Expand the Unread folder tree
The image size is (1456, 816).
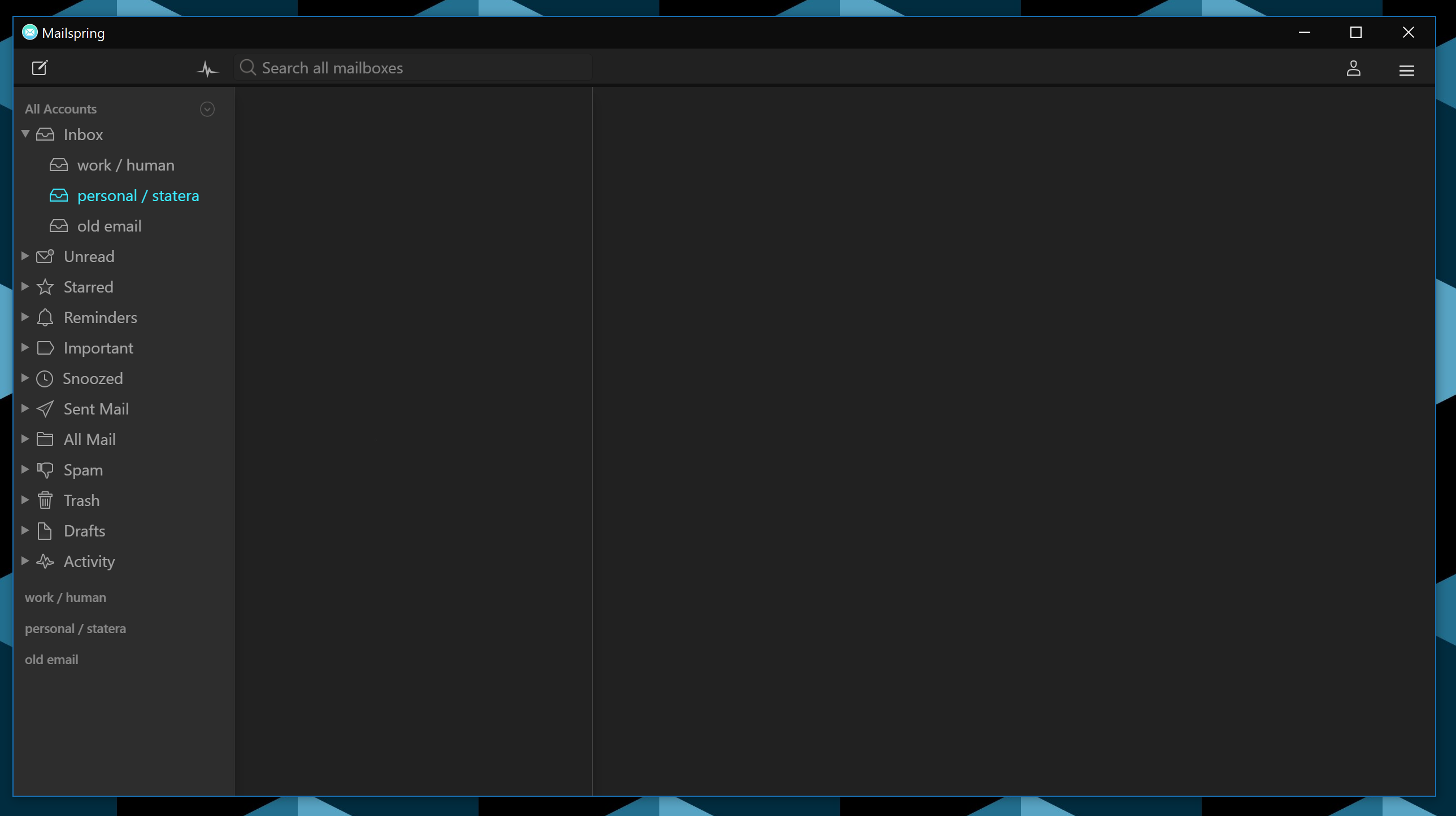tap(25, 256)
